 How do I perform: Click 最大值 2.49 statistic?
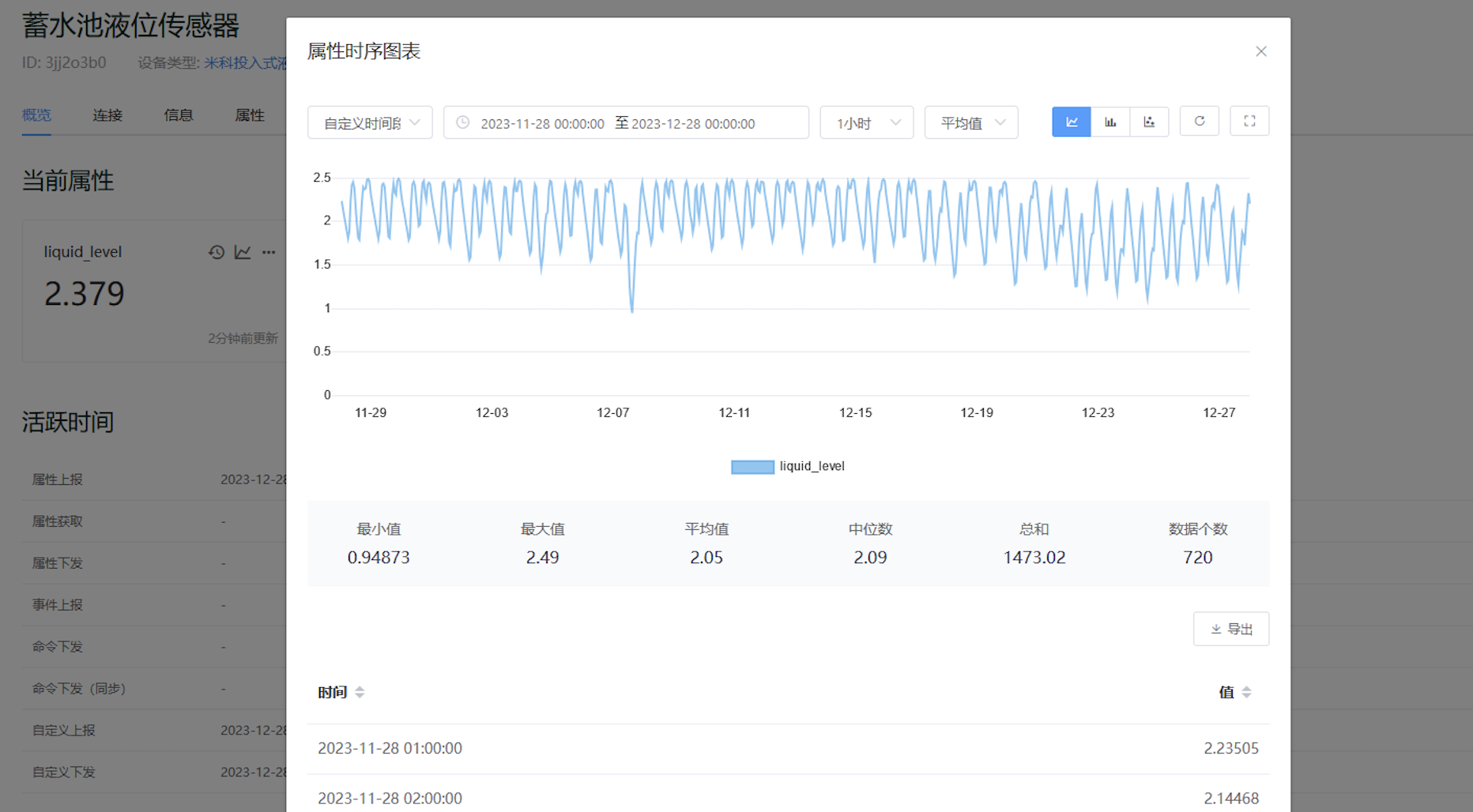click(x=542, y=543)
